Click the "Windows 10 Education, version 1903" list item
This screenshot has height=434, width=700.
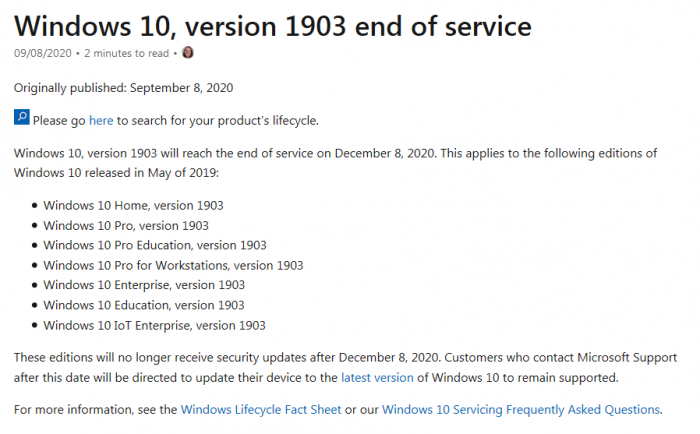point(143,305)
